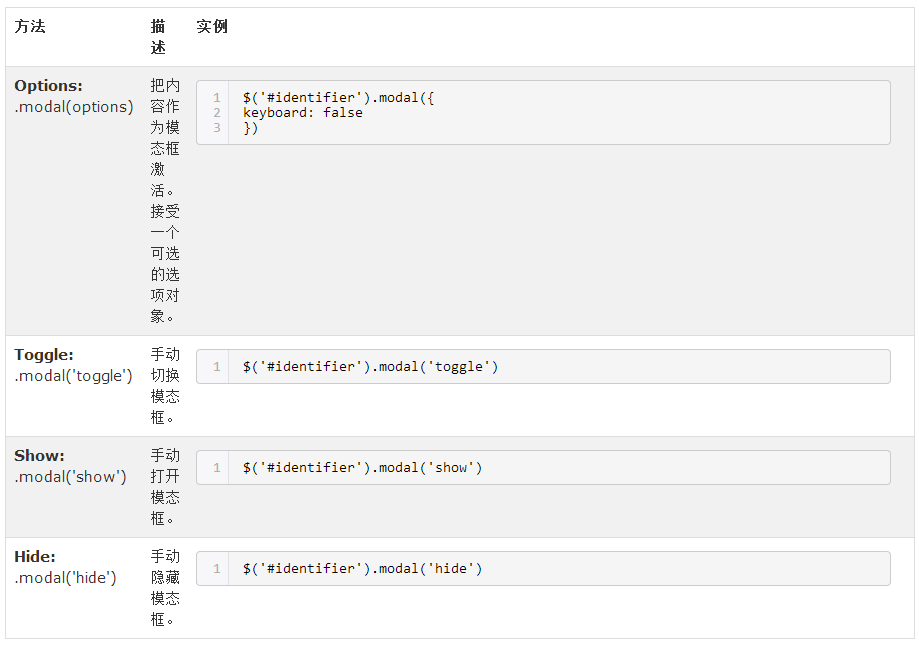Click the 实例 column header
919x645 pixels.
[212, 26]
